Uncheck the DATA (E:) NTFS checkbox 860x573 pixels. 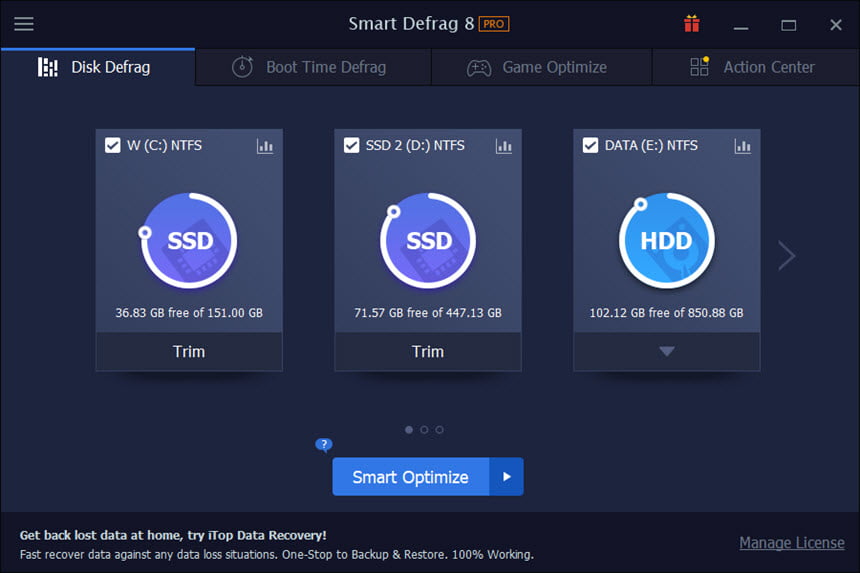tap(590, 145)
